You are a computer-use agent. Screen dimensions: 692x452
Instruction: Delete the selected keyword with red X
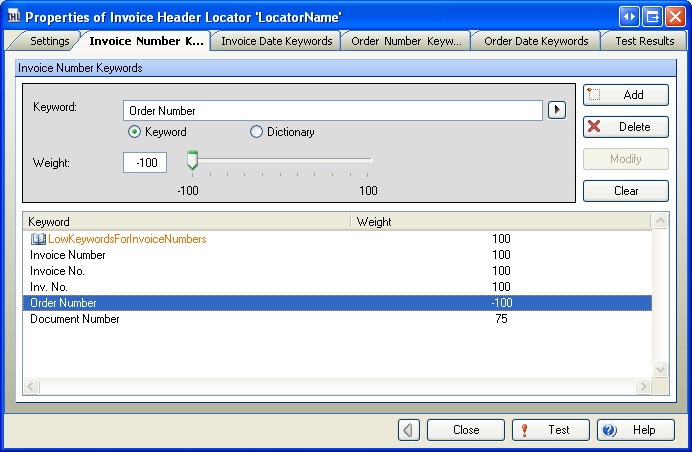click(626, 127)
